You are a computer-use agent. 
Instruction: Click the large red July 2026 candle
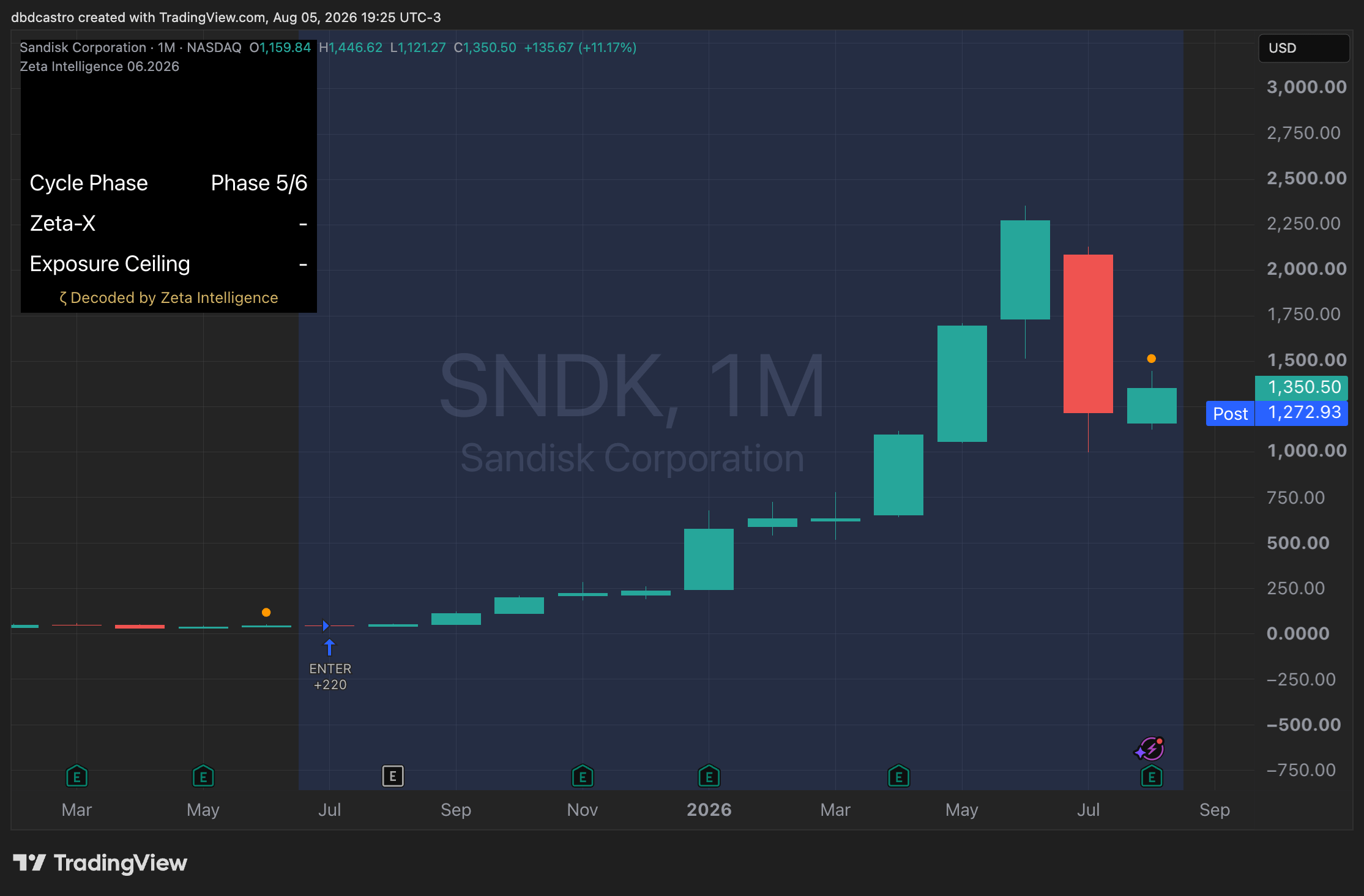tap(1088, 334)
